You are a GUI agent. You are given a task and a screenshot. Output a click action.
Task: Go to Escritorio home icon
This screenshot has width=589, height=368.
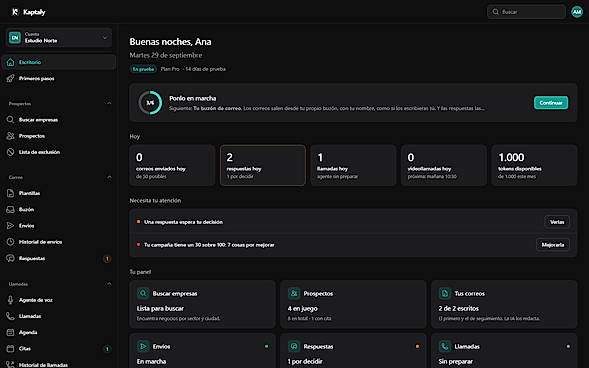pyautogui.click(x=11, y=62)
